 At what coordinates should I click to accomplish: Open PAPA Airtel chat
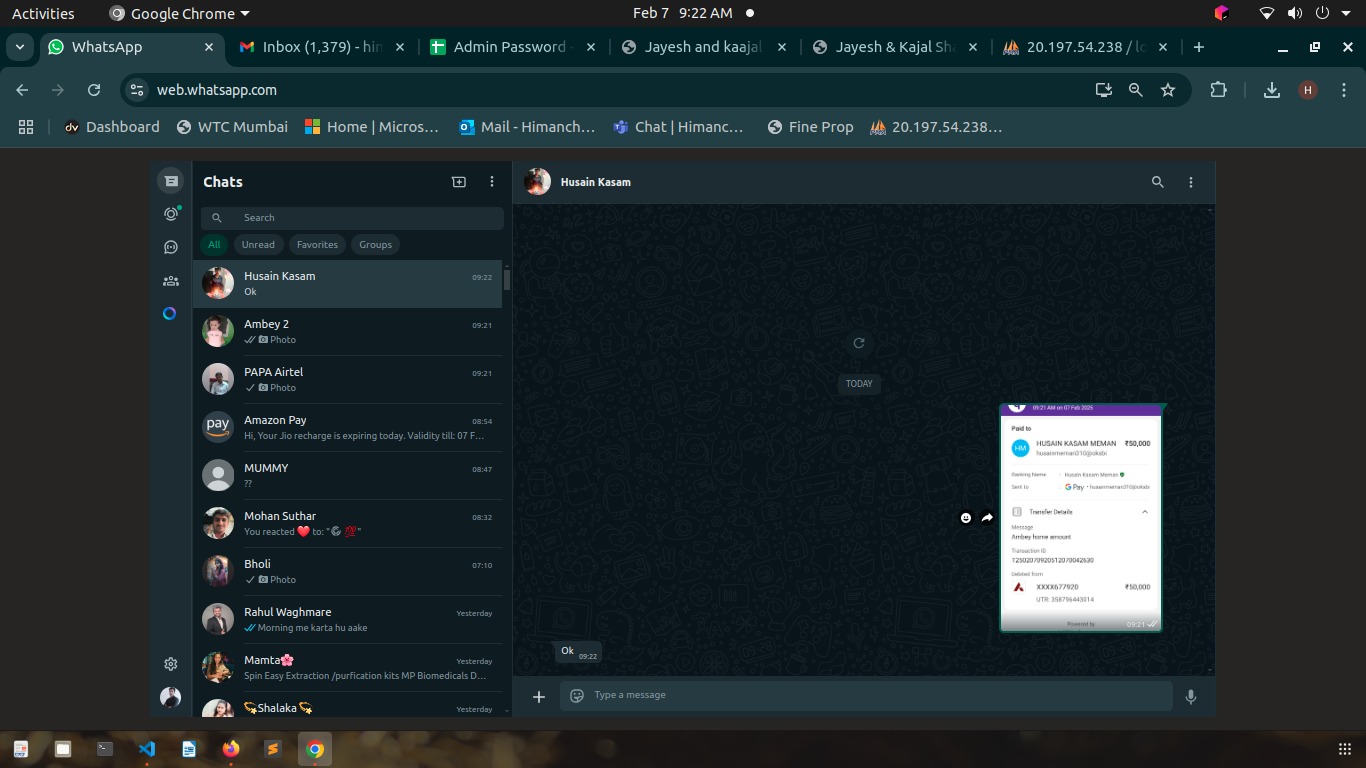click(x=348, y=380)
